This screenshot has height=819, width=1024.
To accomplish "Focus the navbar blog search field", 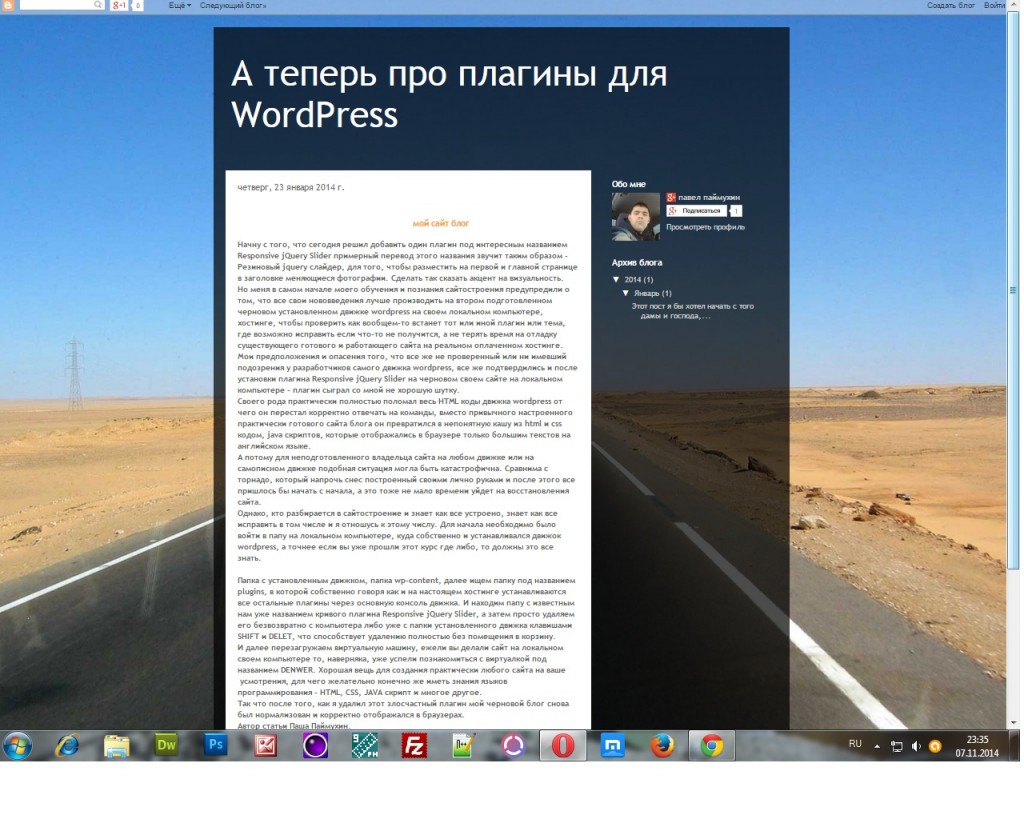I will 57,5.
